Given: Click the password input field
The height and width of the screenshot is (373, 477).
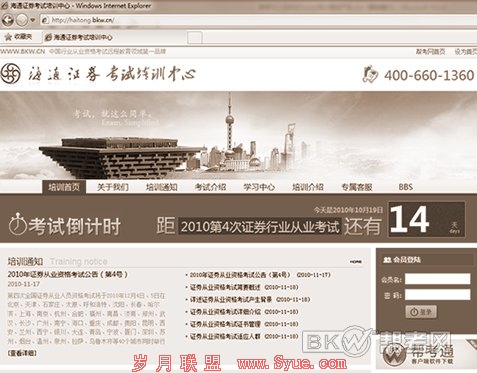Looking at the screenshot, I should coord(437,295).
